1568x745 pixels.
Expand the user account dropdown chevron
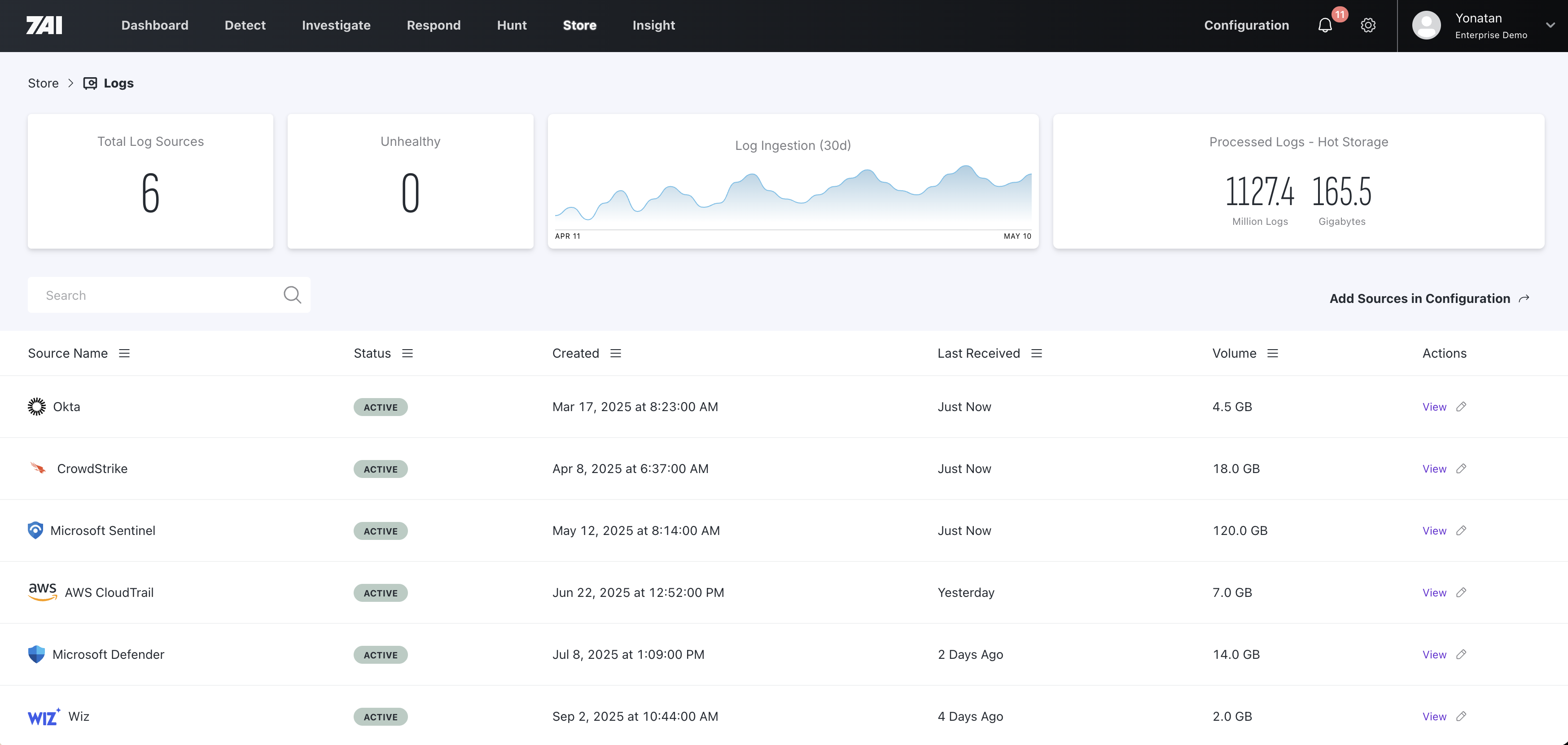(x=1550, y=26)
